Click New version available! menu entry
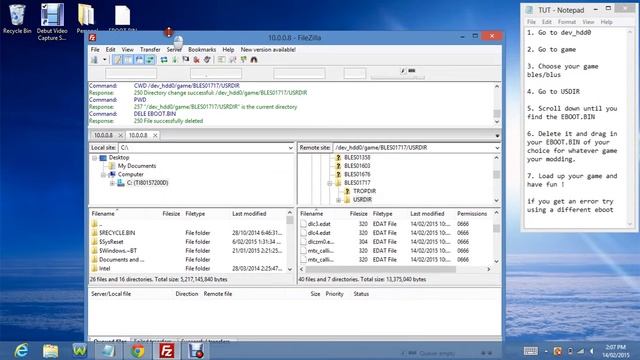 [x=268, y=49]
